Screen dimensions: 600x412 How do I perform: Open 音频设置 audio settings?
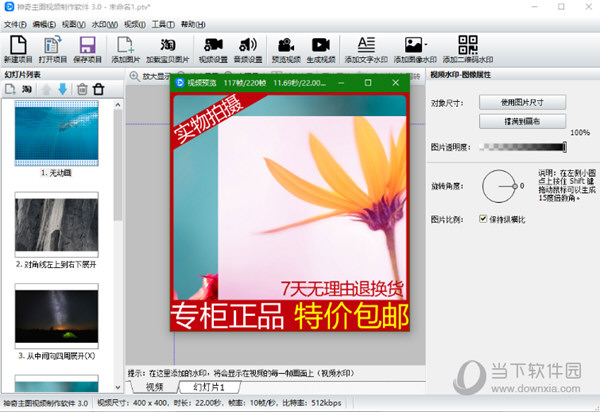(x=248, y=49)
